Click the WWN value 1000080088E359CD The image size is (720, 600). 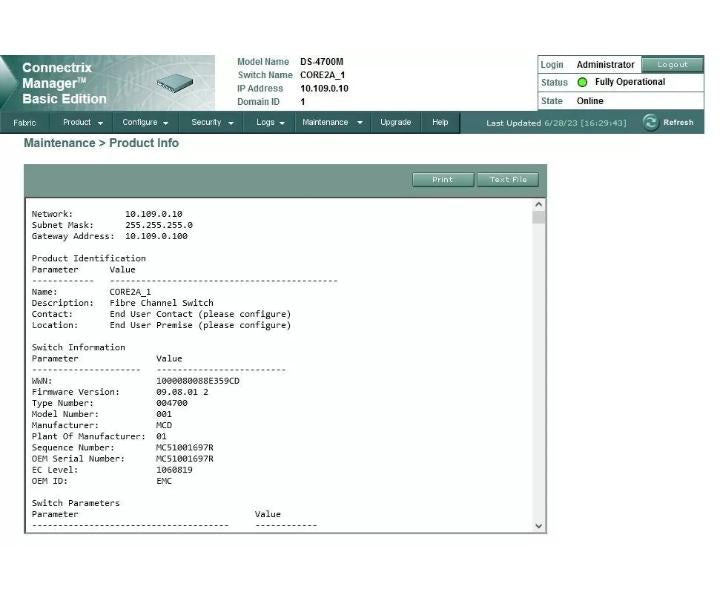tap(197, 381)
